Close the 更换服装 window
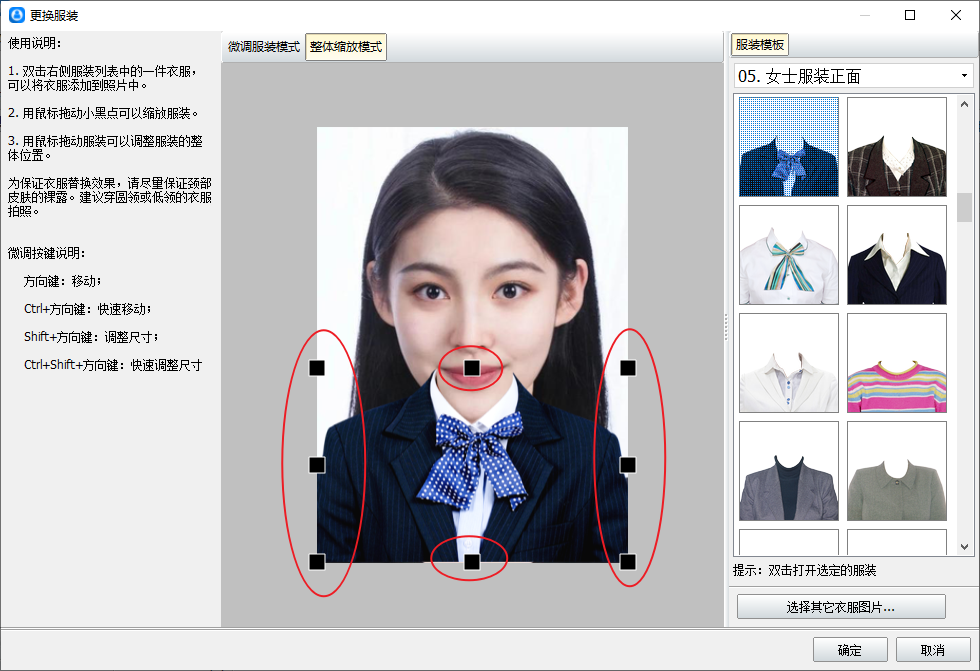 pyautogui.click(x=956, y=15)
